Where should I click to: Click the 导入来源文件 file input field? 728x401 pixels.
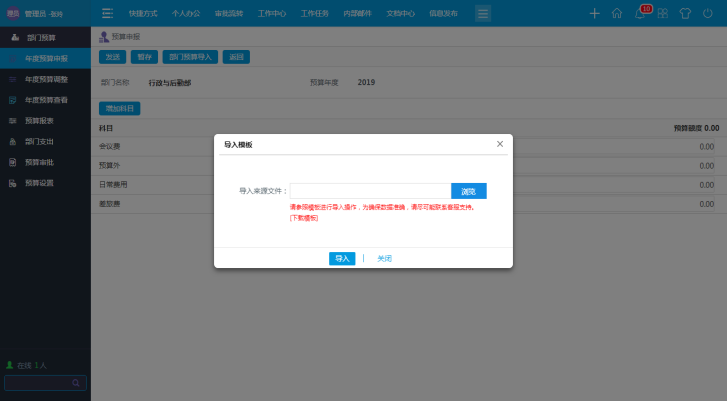370,191
